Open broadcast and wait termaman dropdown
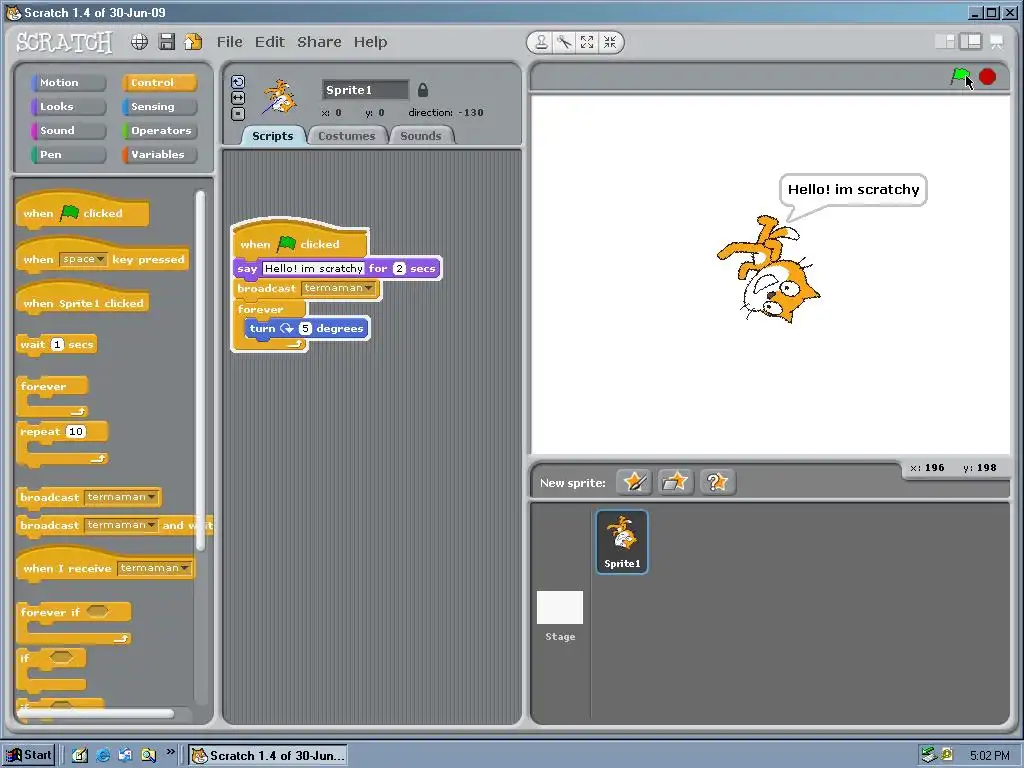The width and height of the screenshot is (1024, 768). click(x=121, y=525)
